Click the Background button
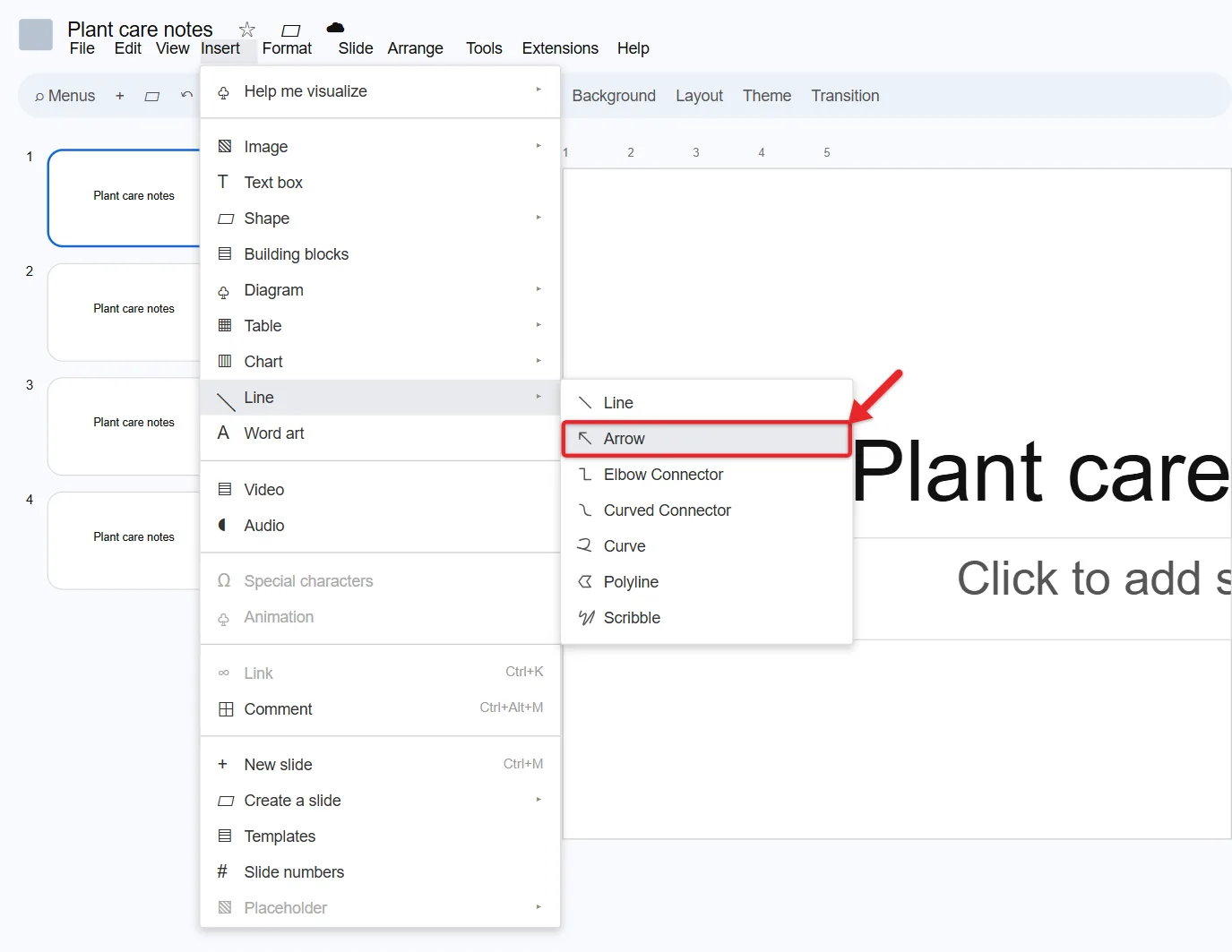Image resolution: width=1232 pixels, height=952 pixels. [614, 96]
